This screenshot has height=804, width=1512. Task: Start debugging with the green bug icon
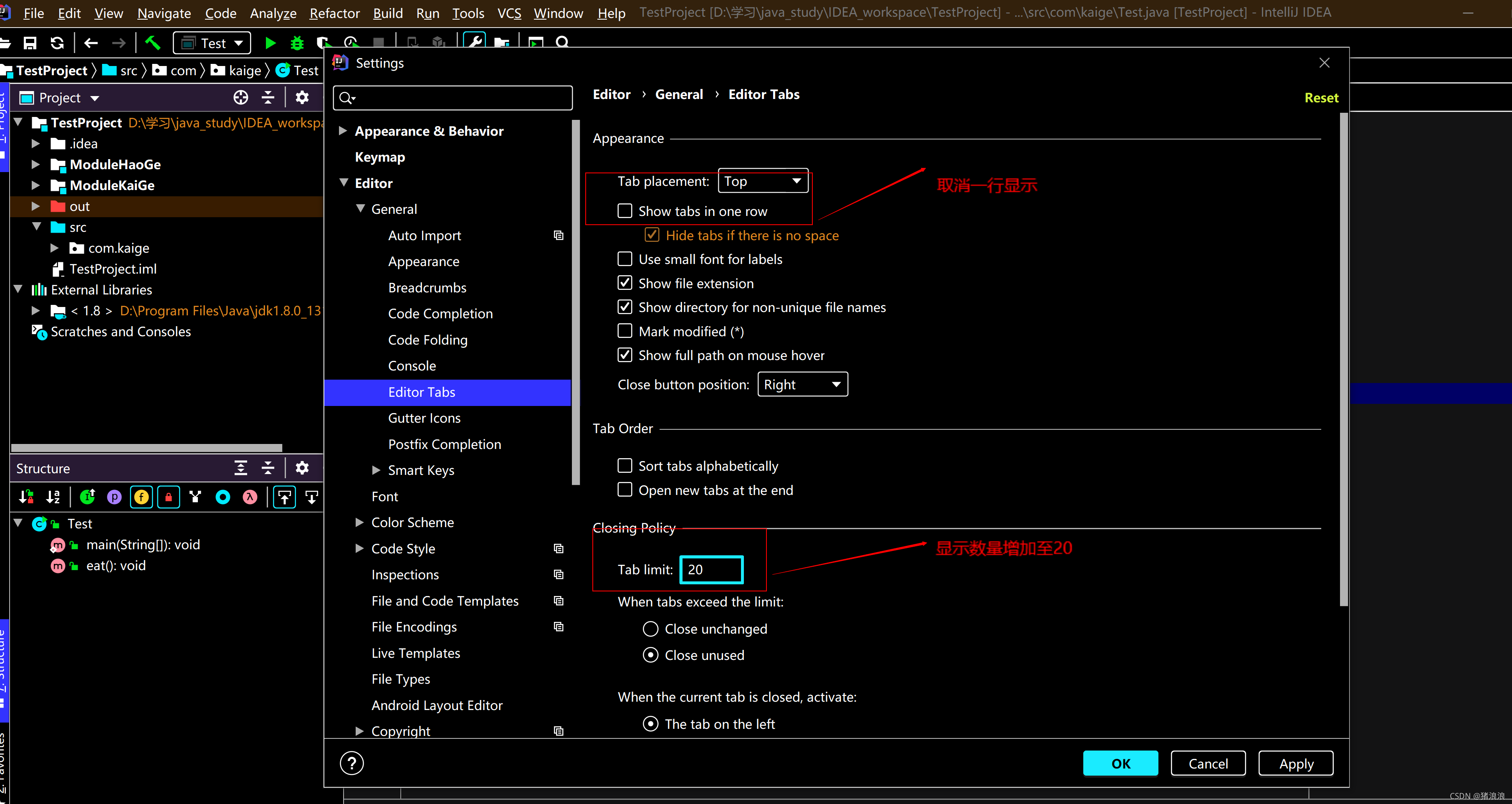coord(297,43)
